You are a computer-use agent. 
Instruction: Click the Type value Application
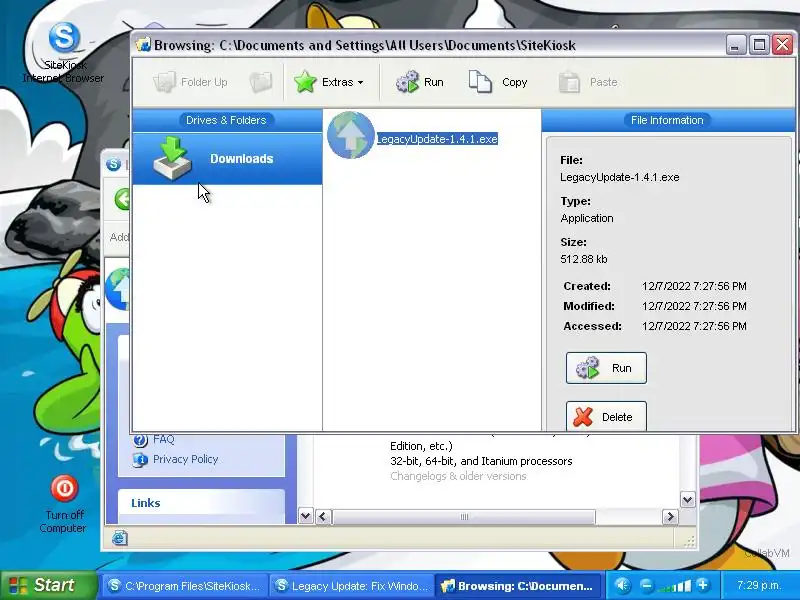pos(587,218)
